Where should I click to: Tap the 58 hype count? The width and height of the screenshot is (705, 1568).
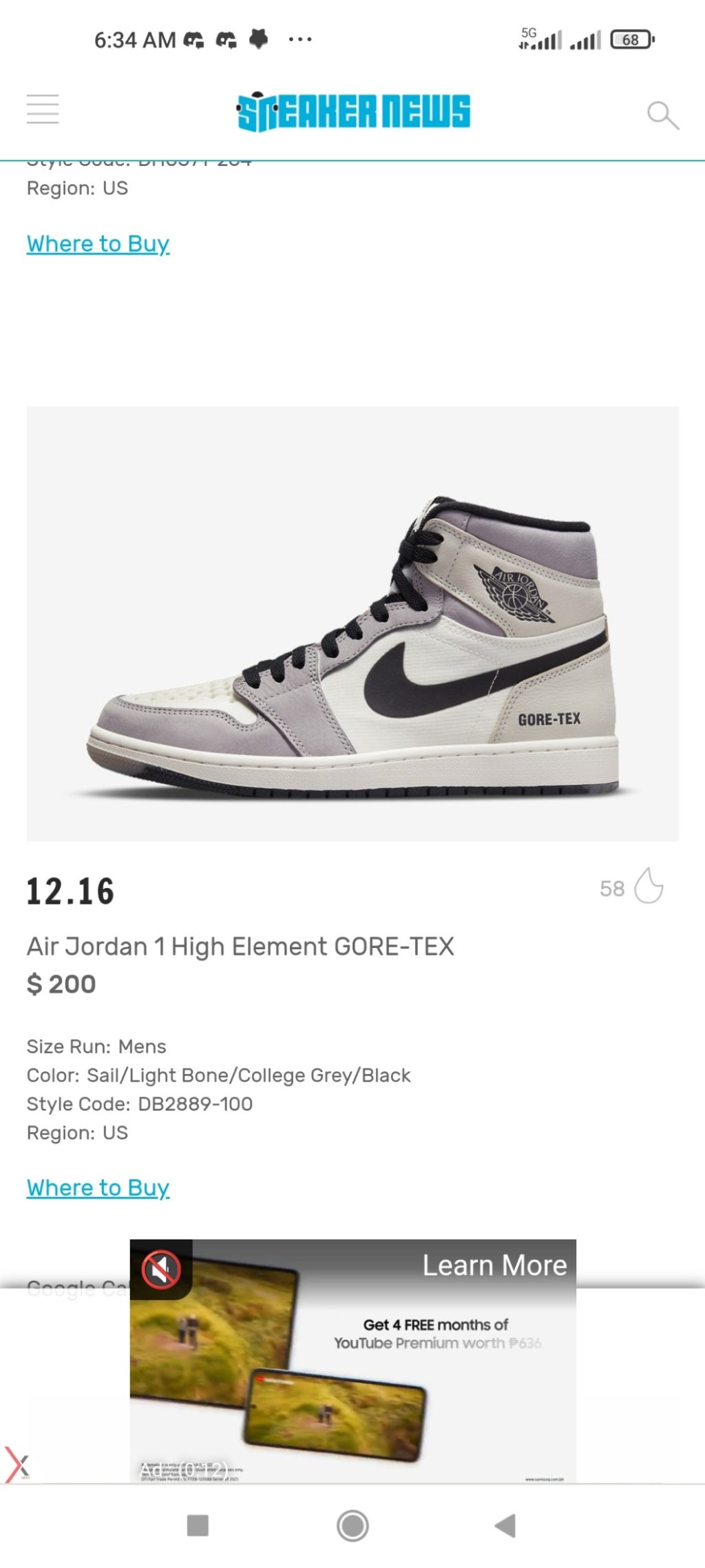pos(611,889)
